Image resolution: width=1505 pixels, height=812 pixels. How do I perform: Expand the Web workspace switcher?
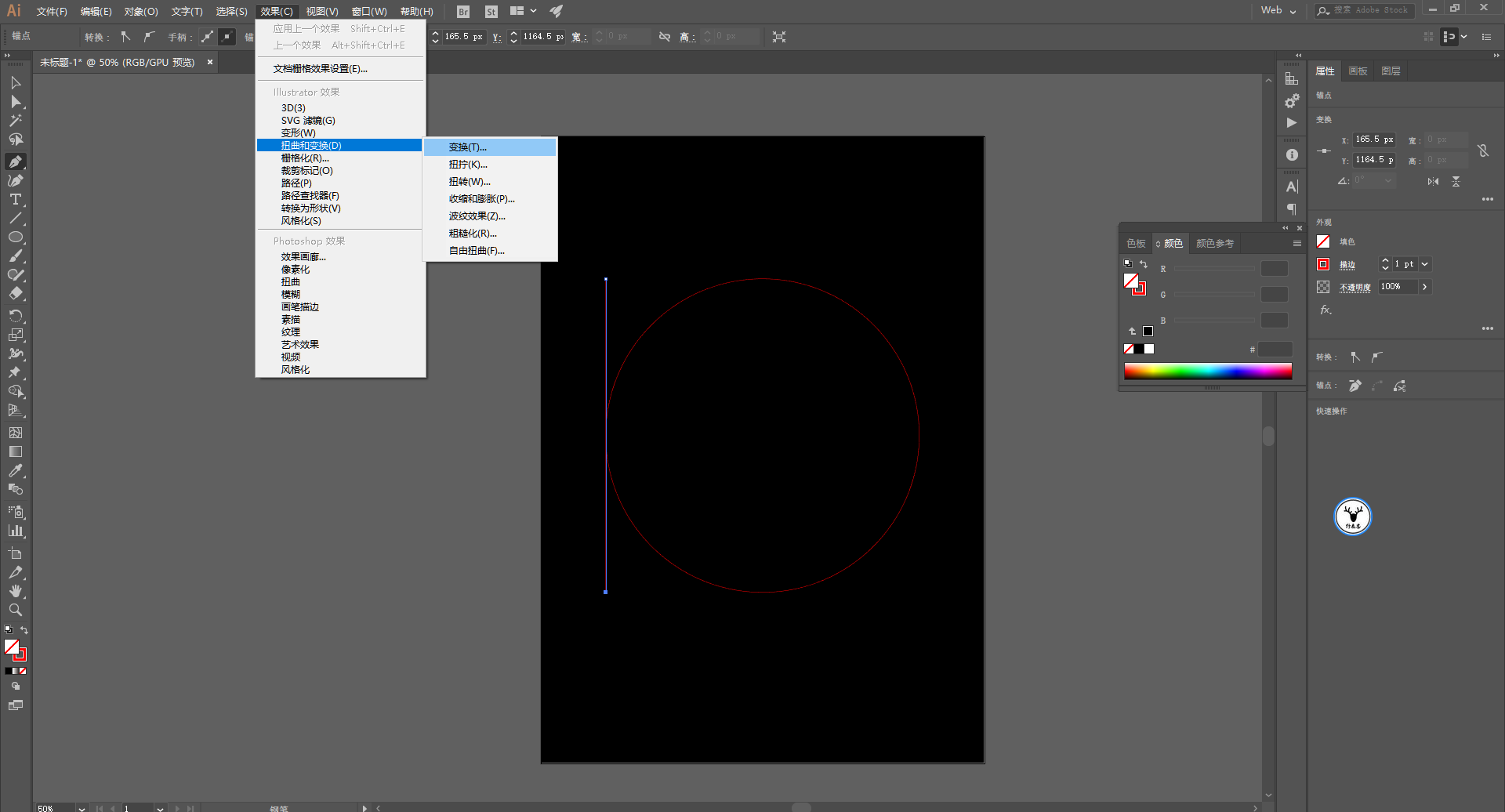[x=1278, y=11]
